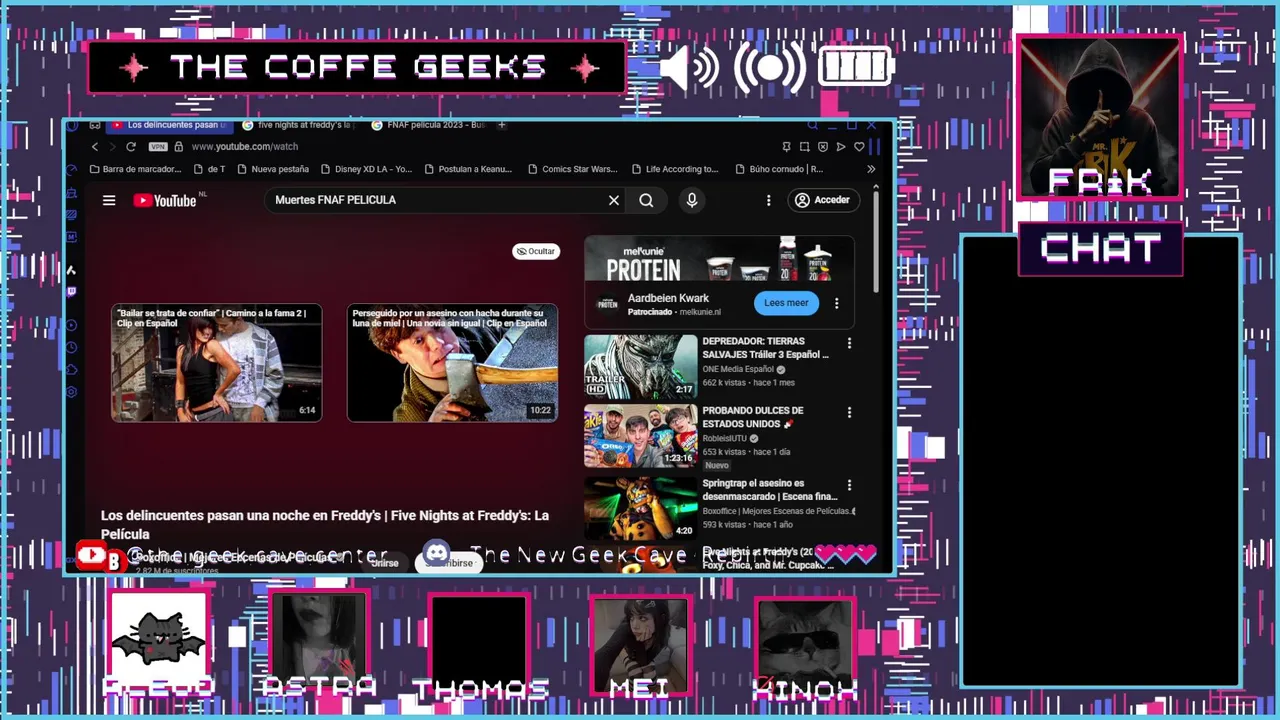The height and width of the screenshot is (720, 1280).
Task: Open 'Búho cornudo | R...' bookmark
Action: 780,169
